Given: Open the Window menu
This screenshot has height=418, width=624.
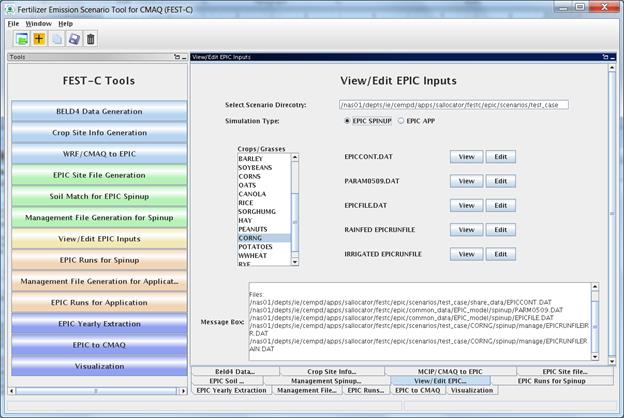Looking at the screenshot, I should coord(39,23).
